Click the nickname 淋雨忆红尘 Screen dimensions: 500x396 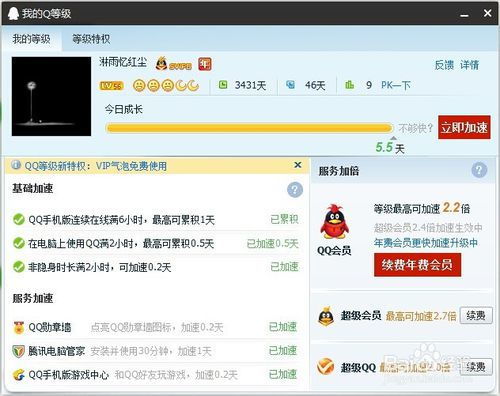(123, 62)
